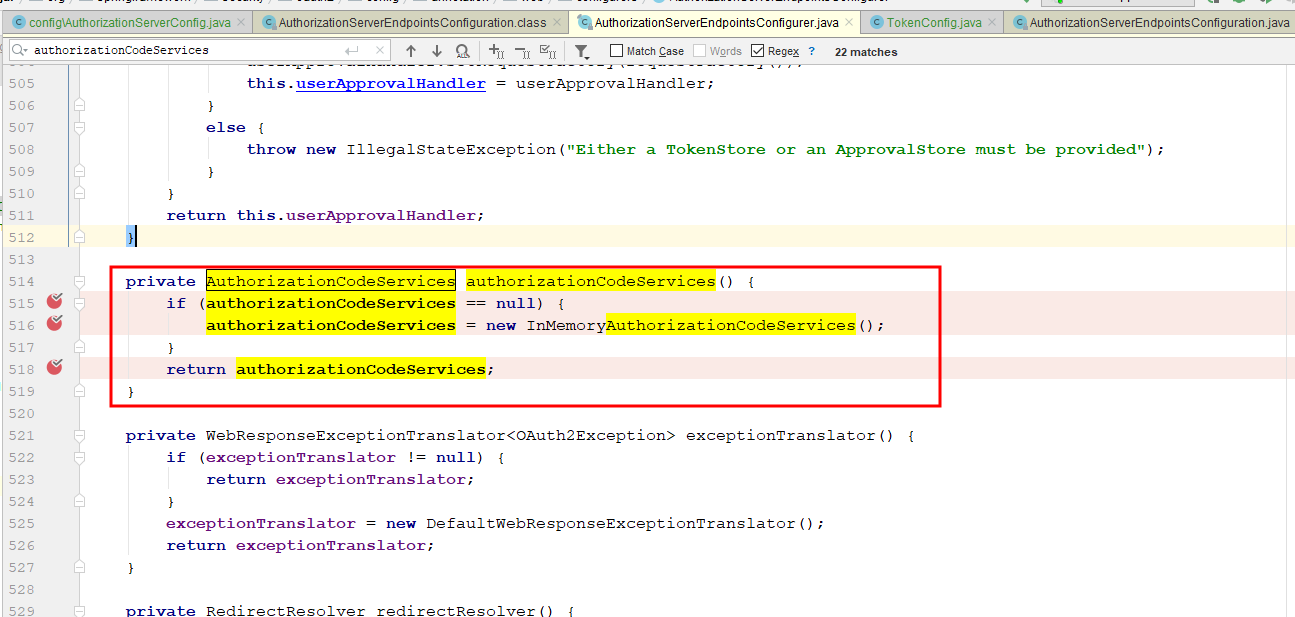Select all occurrences icon in find bar

point(547,51)
